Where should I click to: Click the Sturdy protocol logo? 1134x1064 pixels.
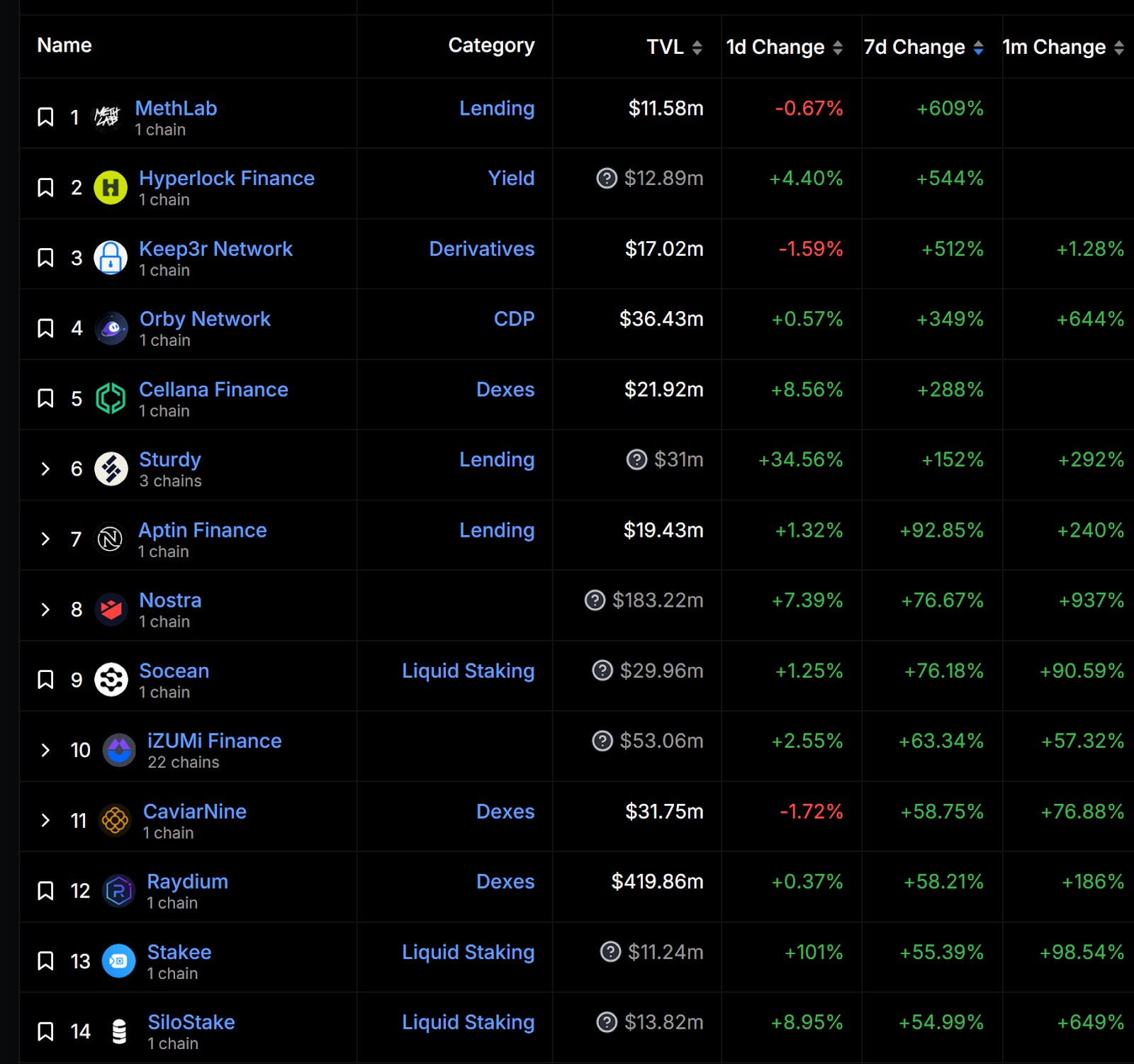(111, 469)
